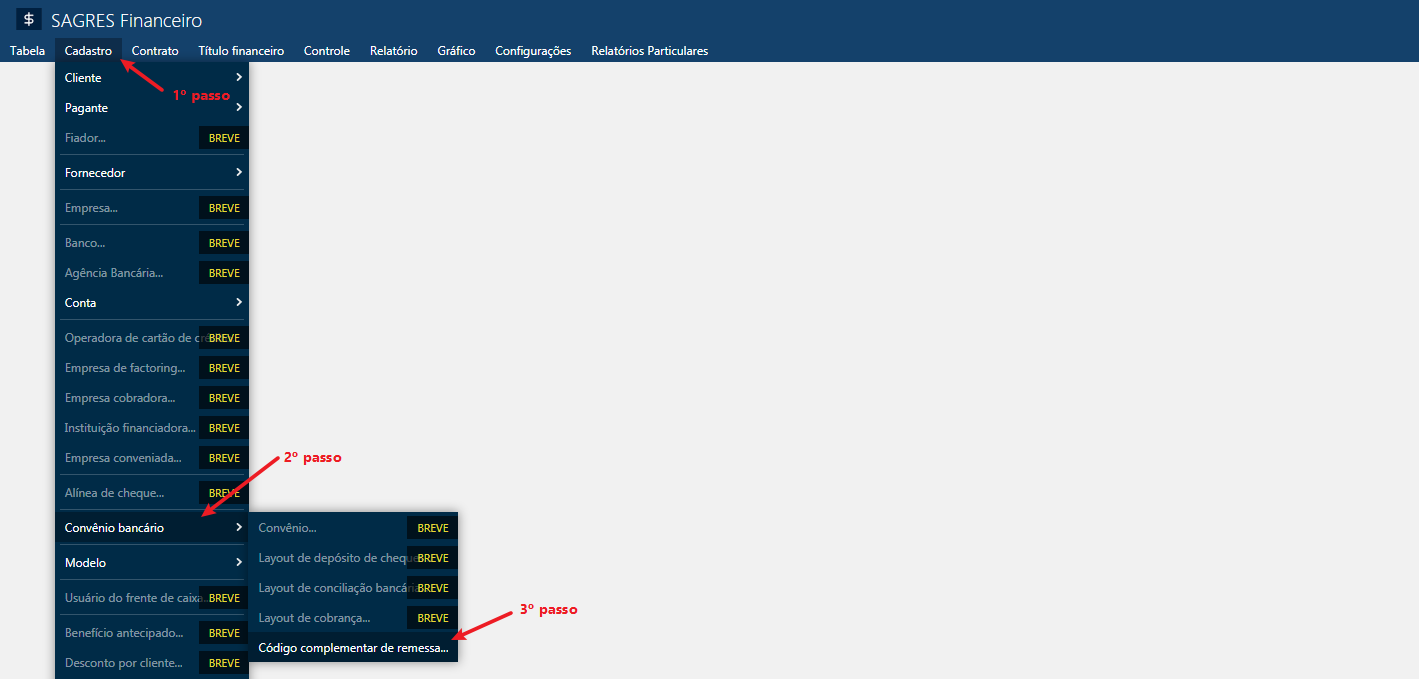Open the Controle menu
The width and height of the screenshot is (1419, 679).
click(327, 51)
